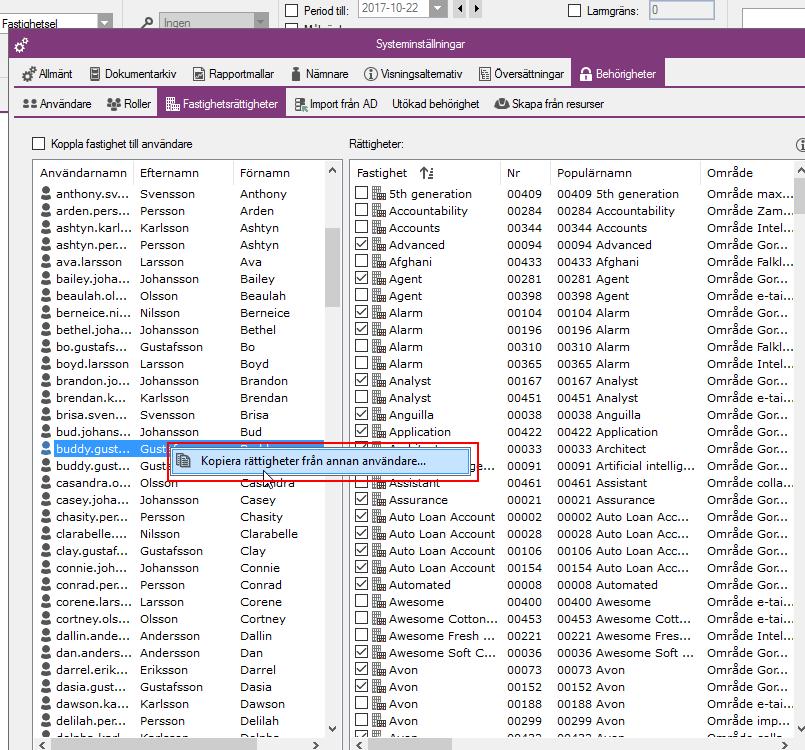
Task: Click the user icon for ava.larsson
Action: 46,262
